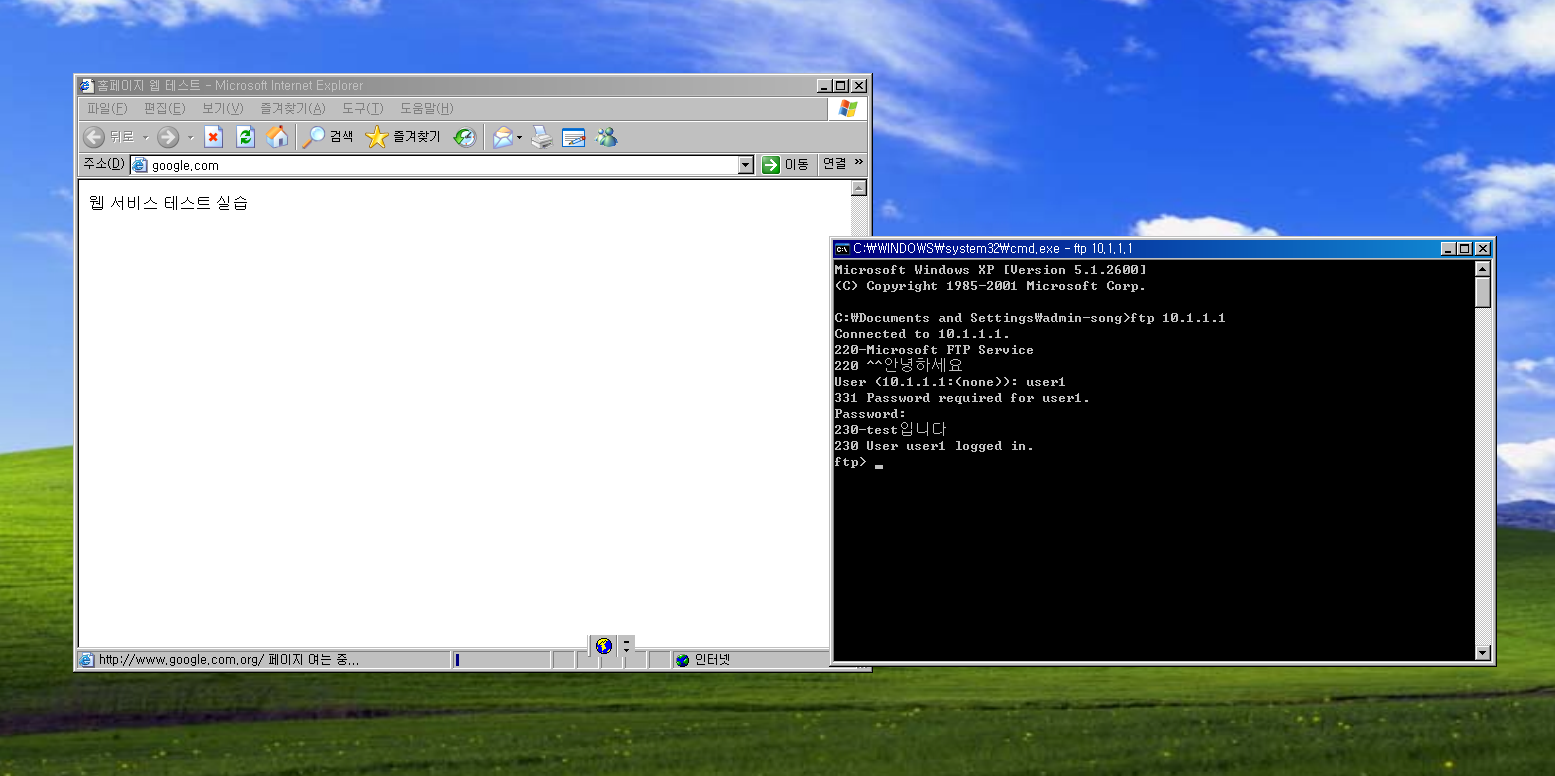1555x776 pixels.
Task: Click the cmd window title bar
Action: pos(1163,249)
